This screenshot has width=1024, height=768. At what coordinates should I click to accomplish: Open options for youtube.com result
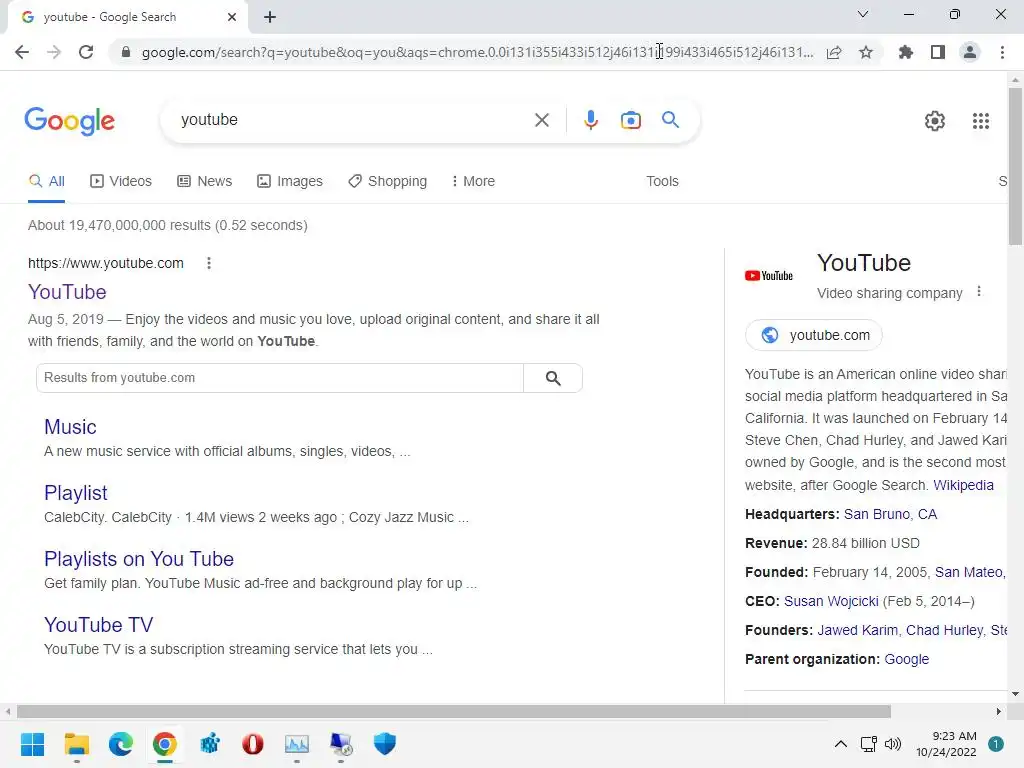[209, 263]
